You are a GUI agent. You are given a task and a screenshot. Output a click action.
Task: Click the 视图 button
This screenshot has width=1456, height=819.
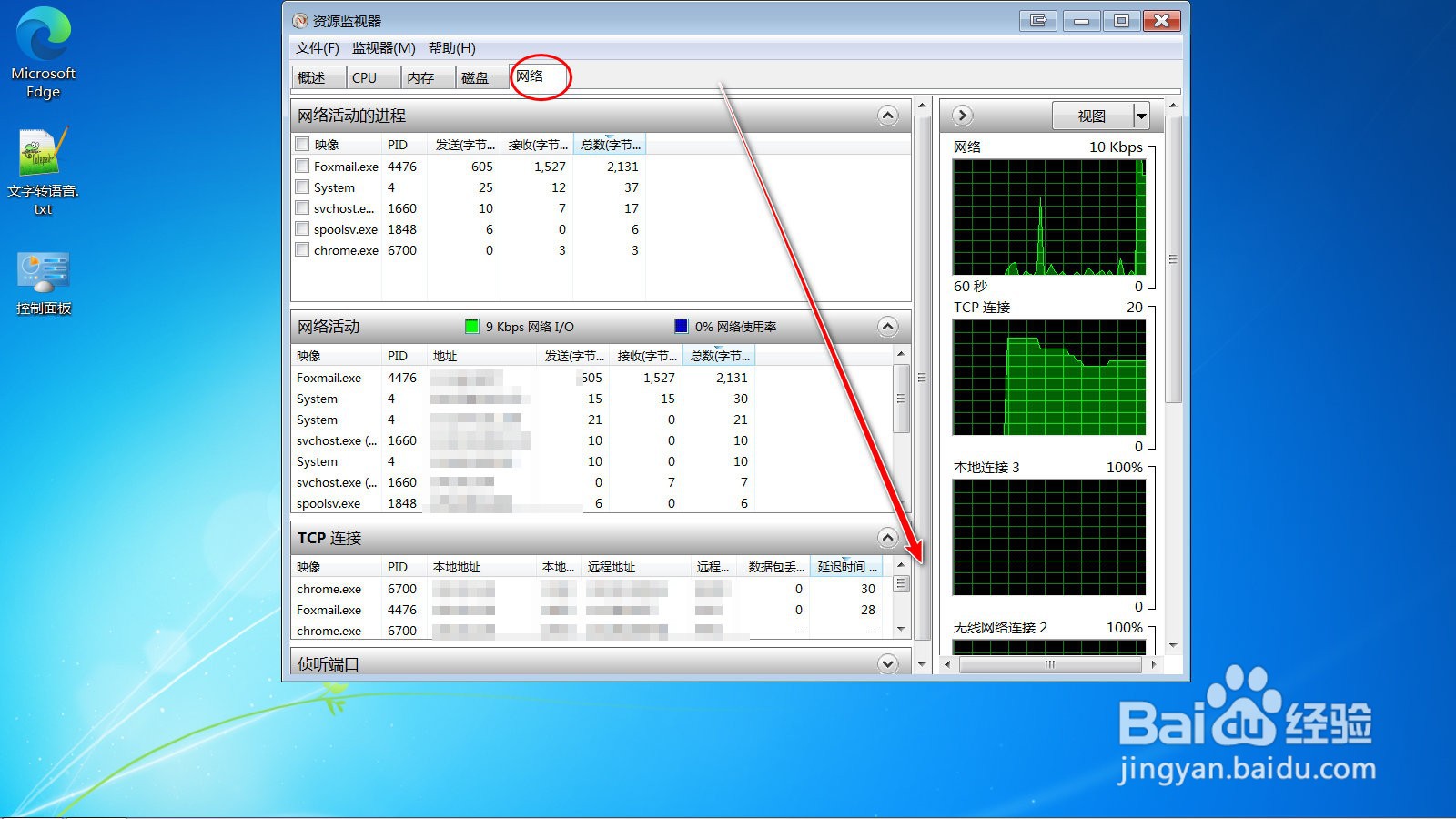(1093, 116)
